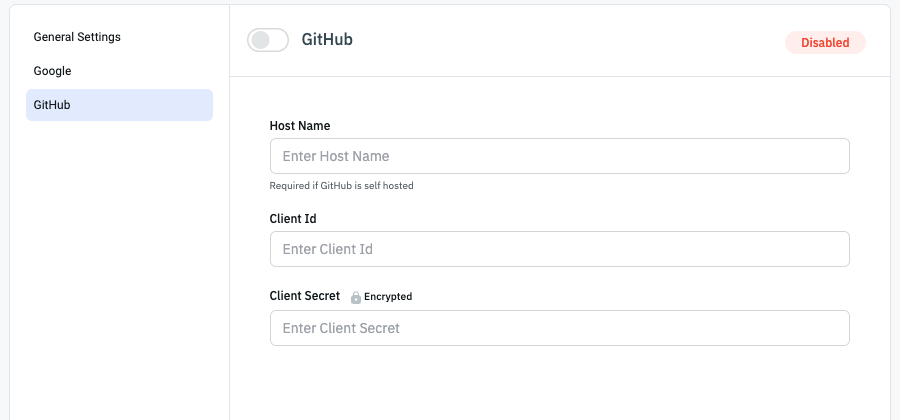This screenshot has height=420, width=900.
Task: Click the Host Name field label
Action: [300, 126]
